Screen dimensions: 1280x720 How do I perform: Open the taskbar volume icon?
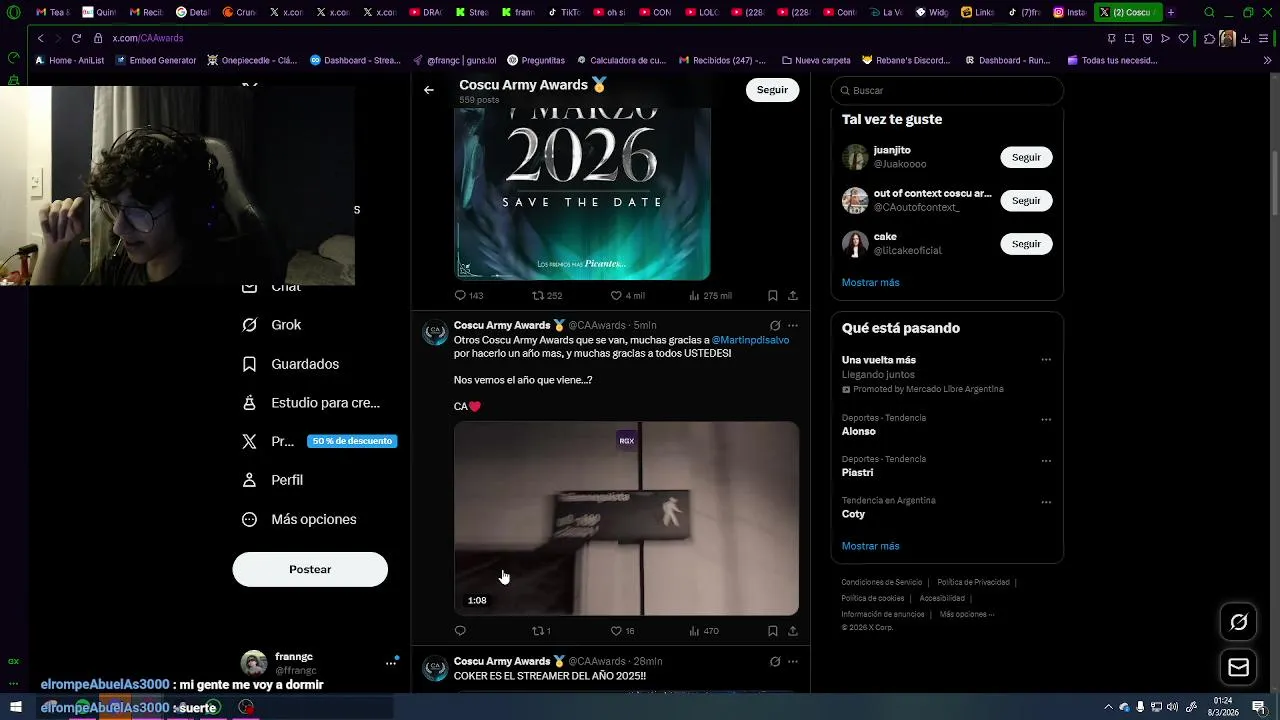pyautogui.click(x=1172, y=707)
